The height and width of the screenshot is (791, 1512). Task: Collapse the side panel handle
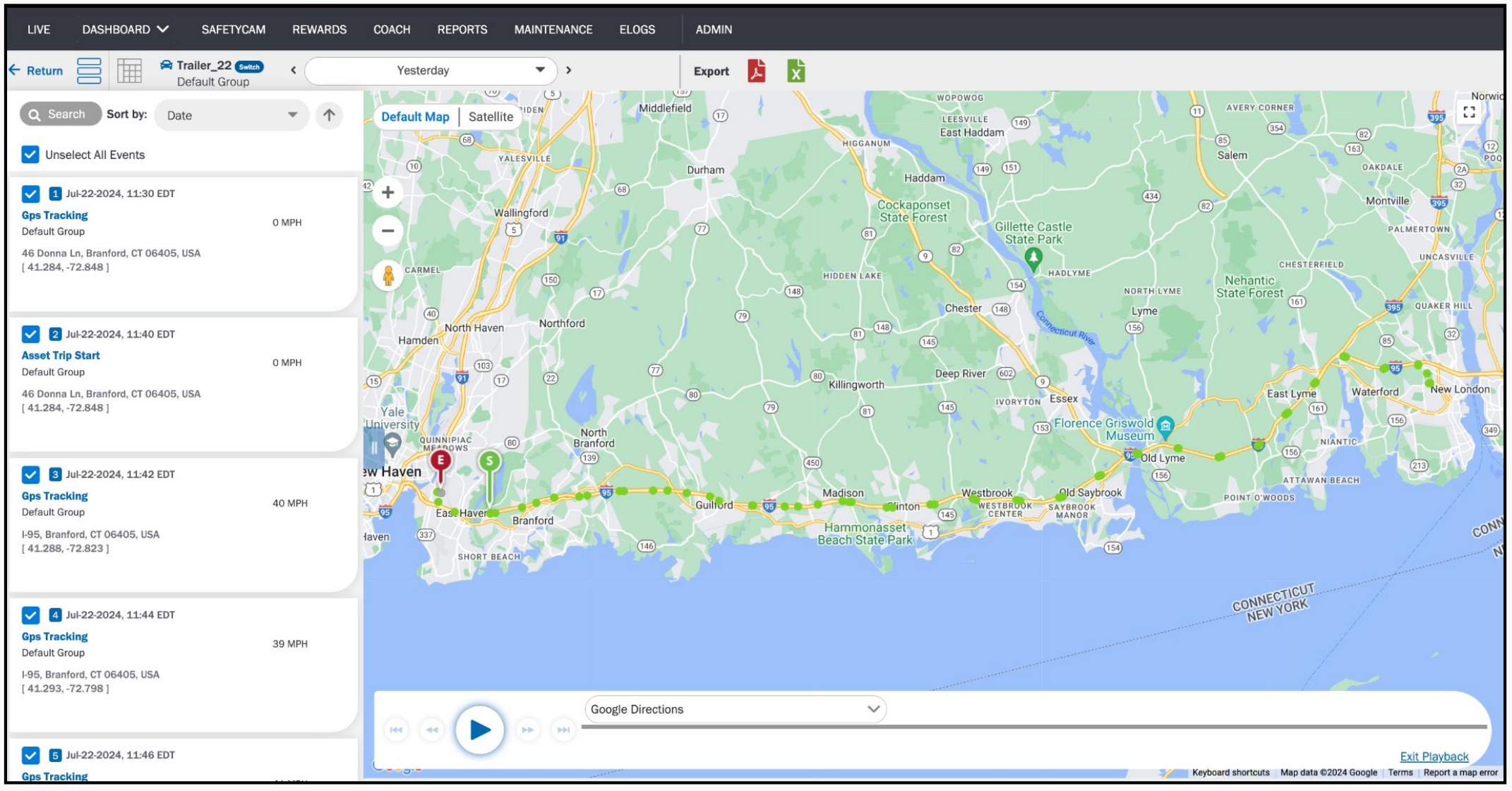(373, 446)
